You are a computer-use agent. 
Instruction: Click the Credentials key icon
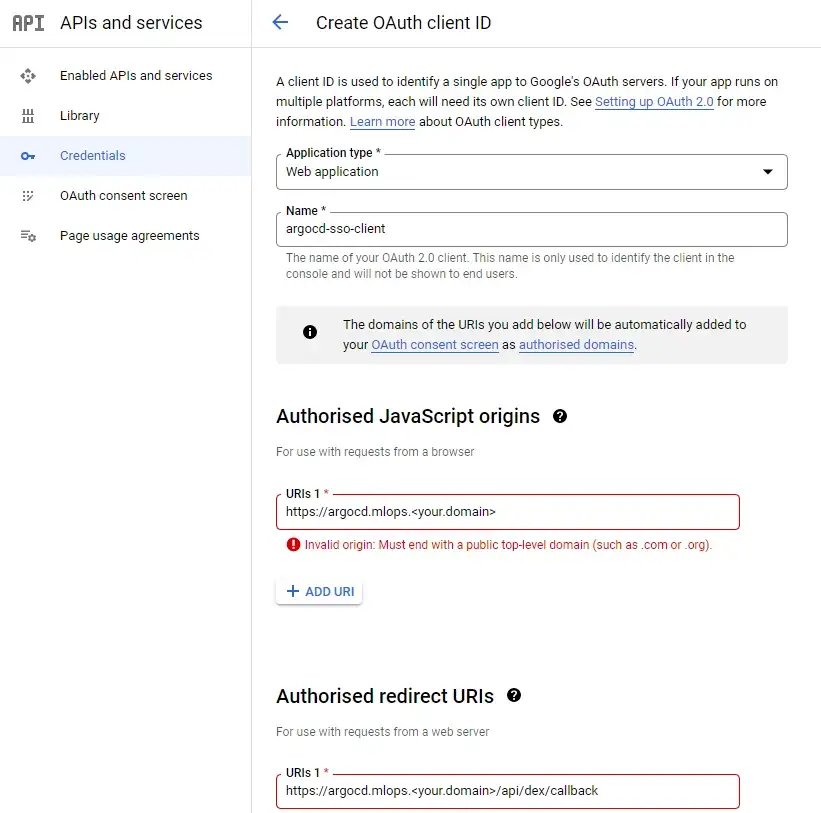tap(28, 156)
